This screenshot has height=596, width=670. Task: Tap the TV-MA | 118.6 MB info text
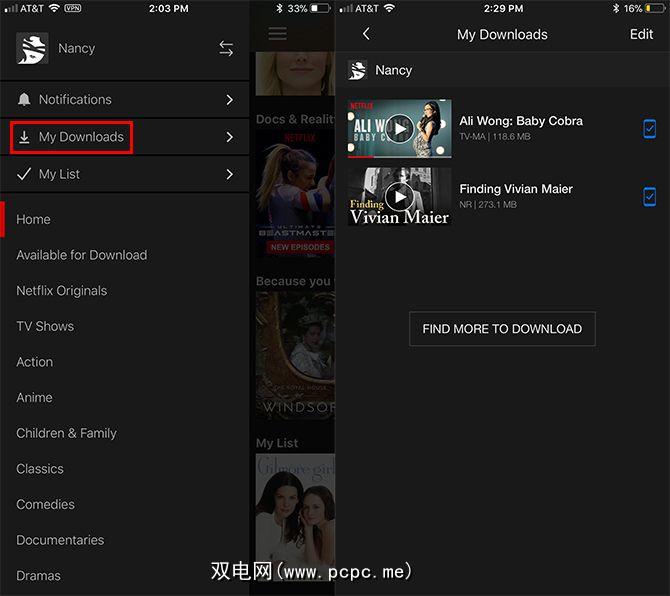495,137
